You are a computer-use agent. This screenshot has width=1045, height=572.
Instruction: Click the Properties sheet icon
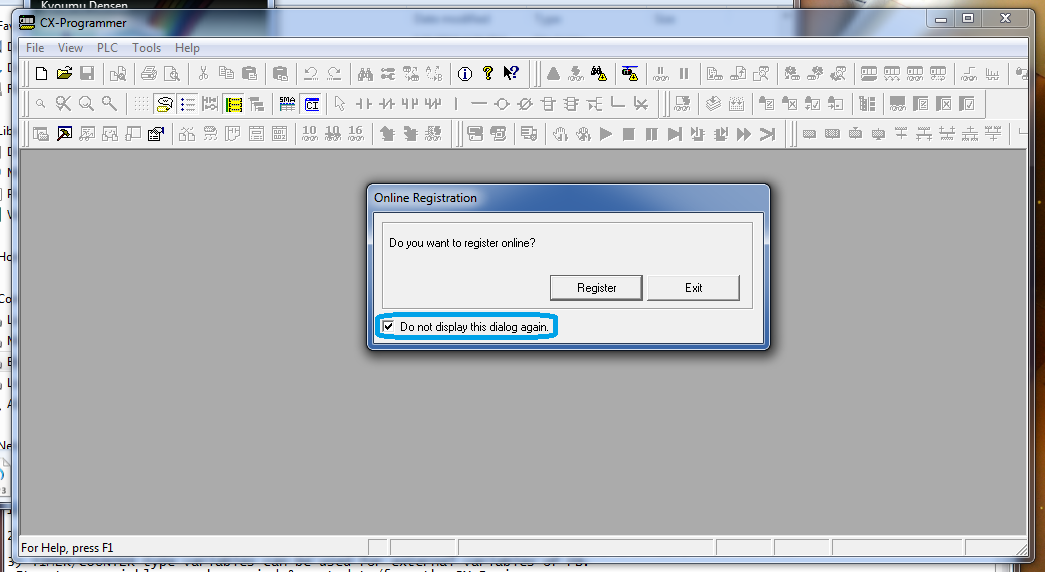[x=156, y=134]
